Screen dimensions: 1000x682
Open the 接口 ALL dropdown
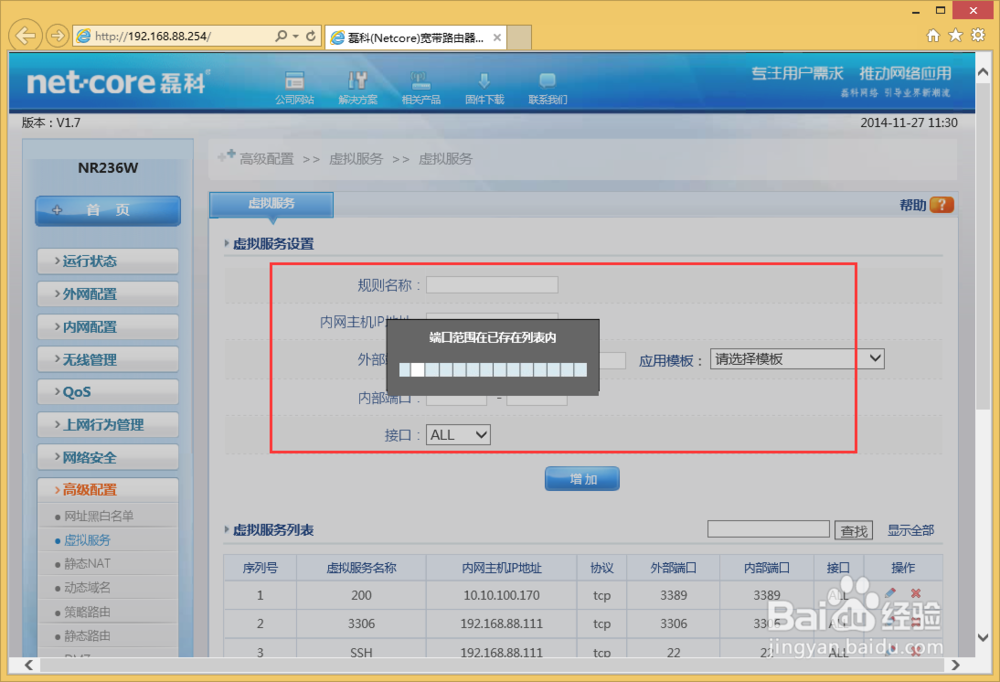point(458,435)
